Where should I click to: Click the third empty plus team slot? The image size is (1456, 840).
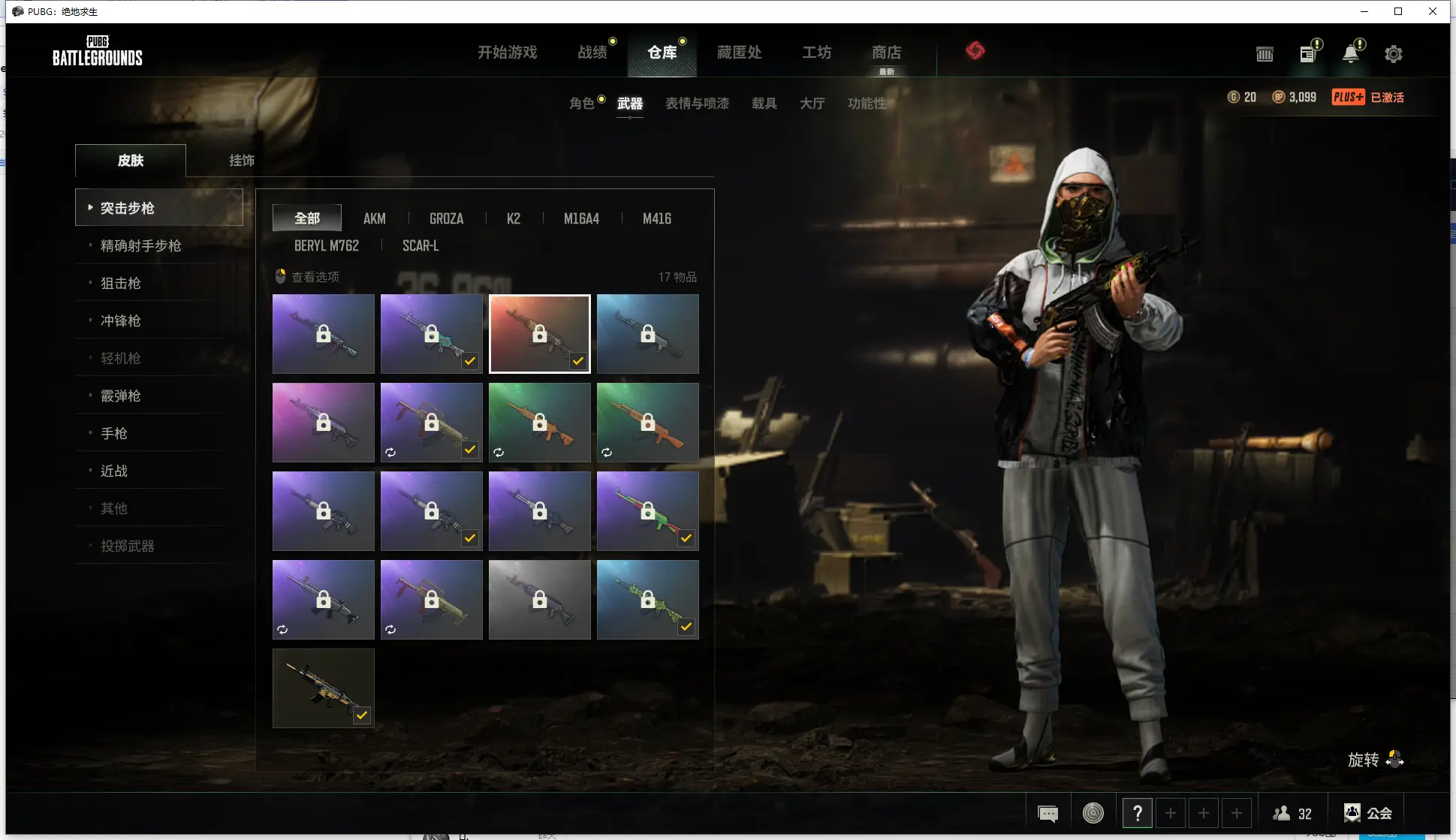point(1237,813)
